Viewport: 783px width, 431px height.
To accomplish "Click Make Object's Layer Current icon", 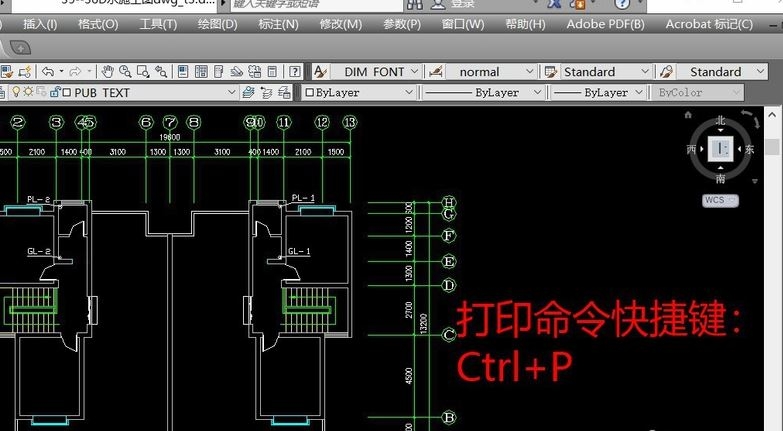I will tap(248, 92).
